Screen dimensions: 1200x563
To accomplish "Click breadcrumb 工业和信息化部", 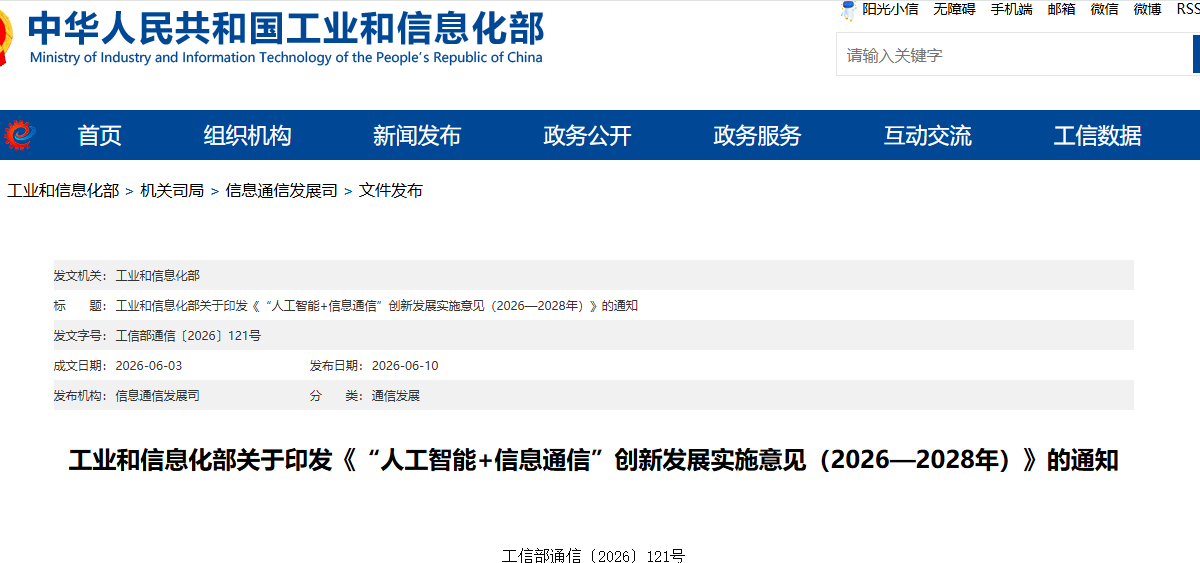I will tap(63, 190).
